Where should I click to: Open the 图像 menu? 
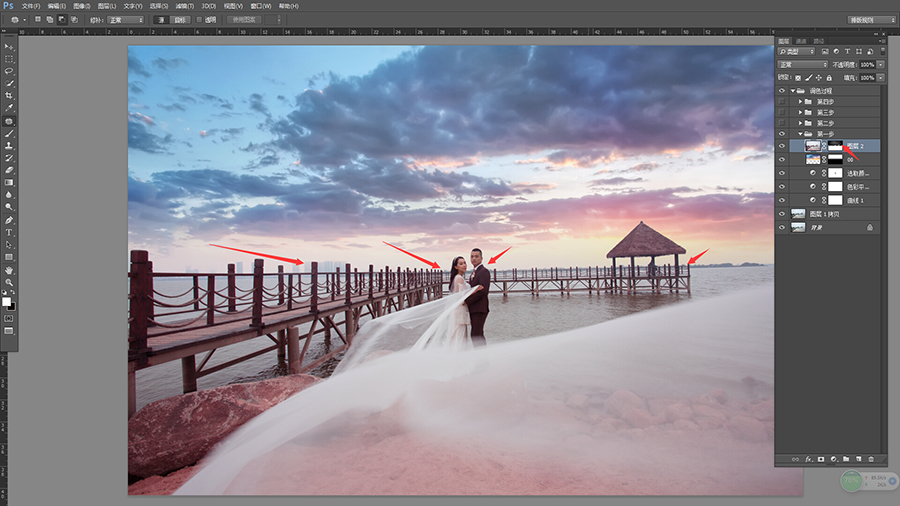(82, 6)
